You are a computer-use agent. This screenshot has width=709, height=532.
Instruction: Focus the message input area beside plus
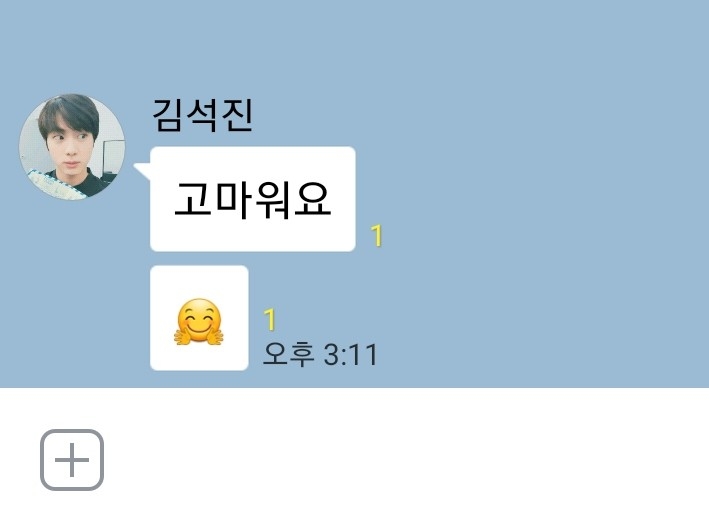398,460
